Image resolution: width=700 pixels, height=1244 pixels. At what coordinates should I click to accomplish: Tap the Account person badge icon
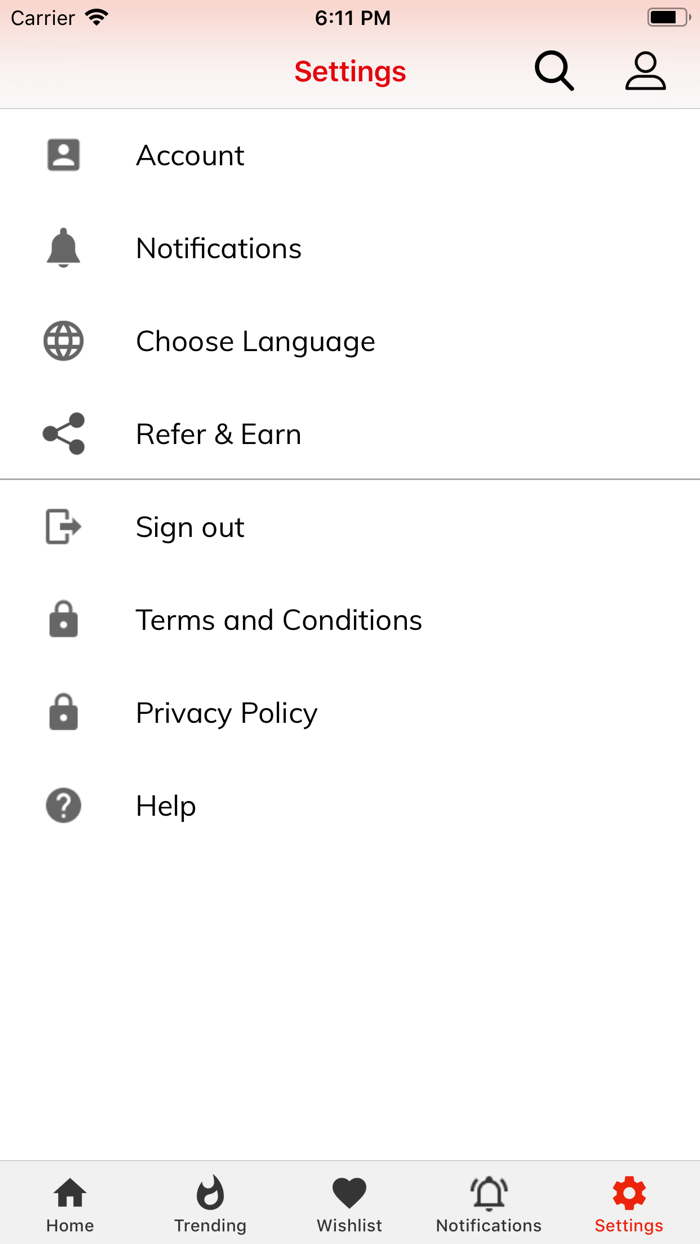63,155
